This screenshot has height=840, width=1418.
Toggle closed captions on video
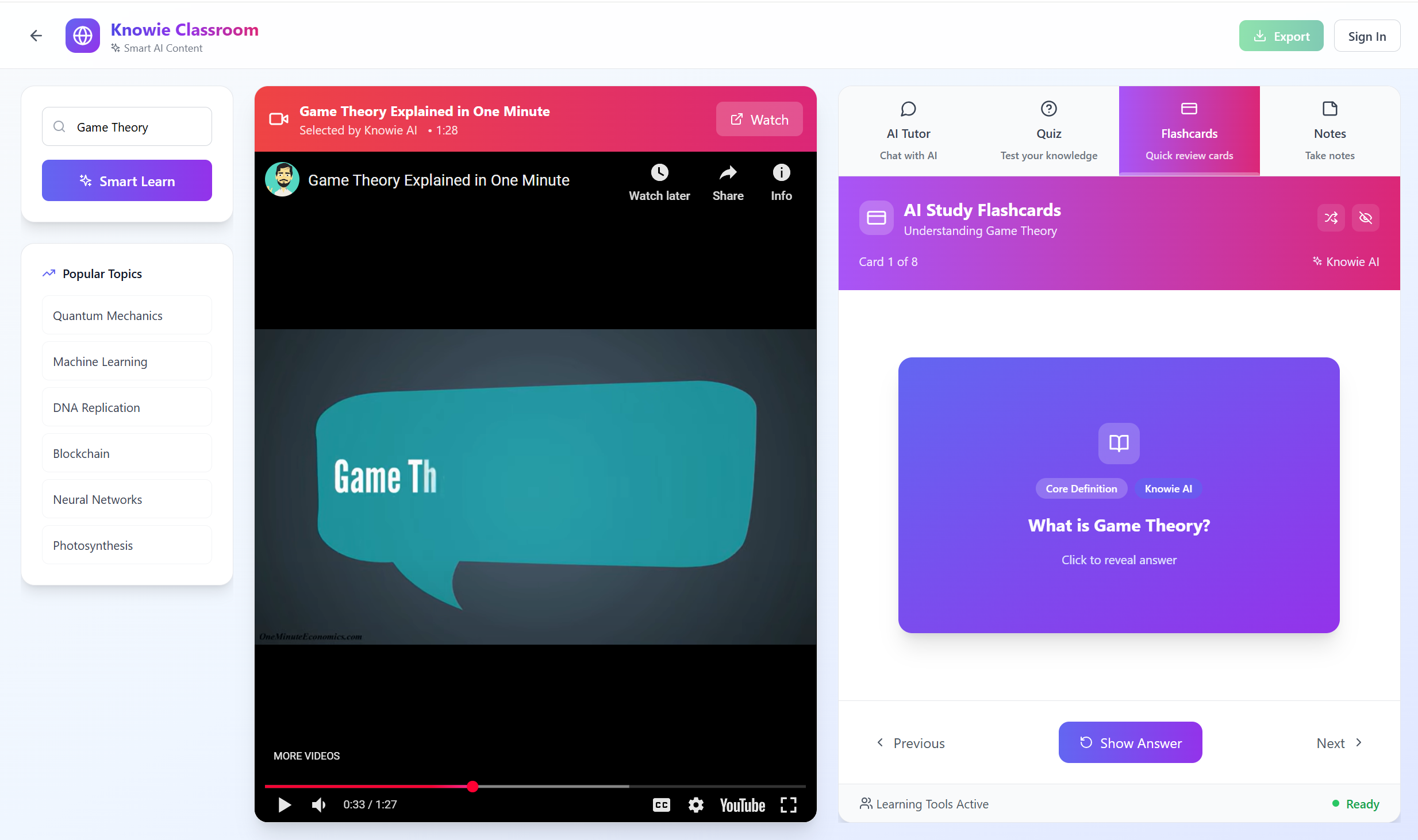pyautogui.click(x=662, y=805)
